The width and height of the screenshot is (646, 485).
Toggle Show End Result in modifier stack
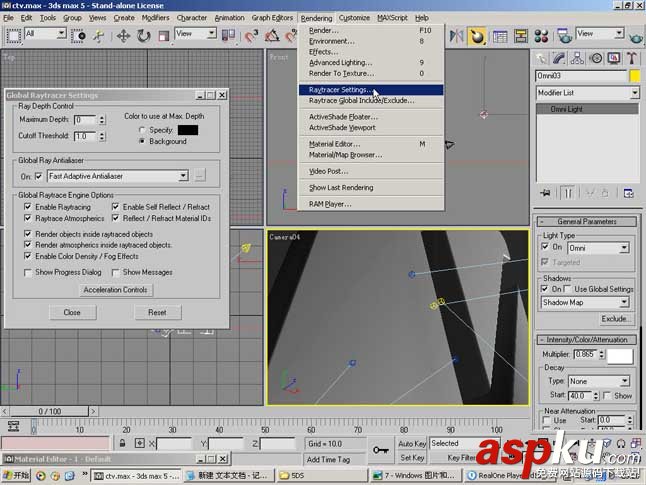pyautogui.click(x=568, y=193)
